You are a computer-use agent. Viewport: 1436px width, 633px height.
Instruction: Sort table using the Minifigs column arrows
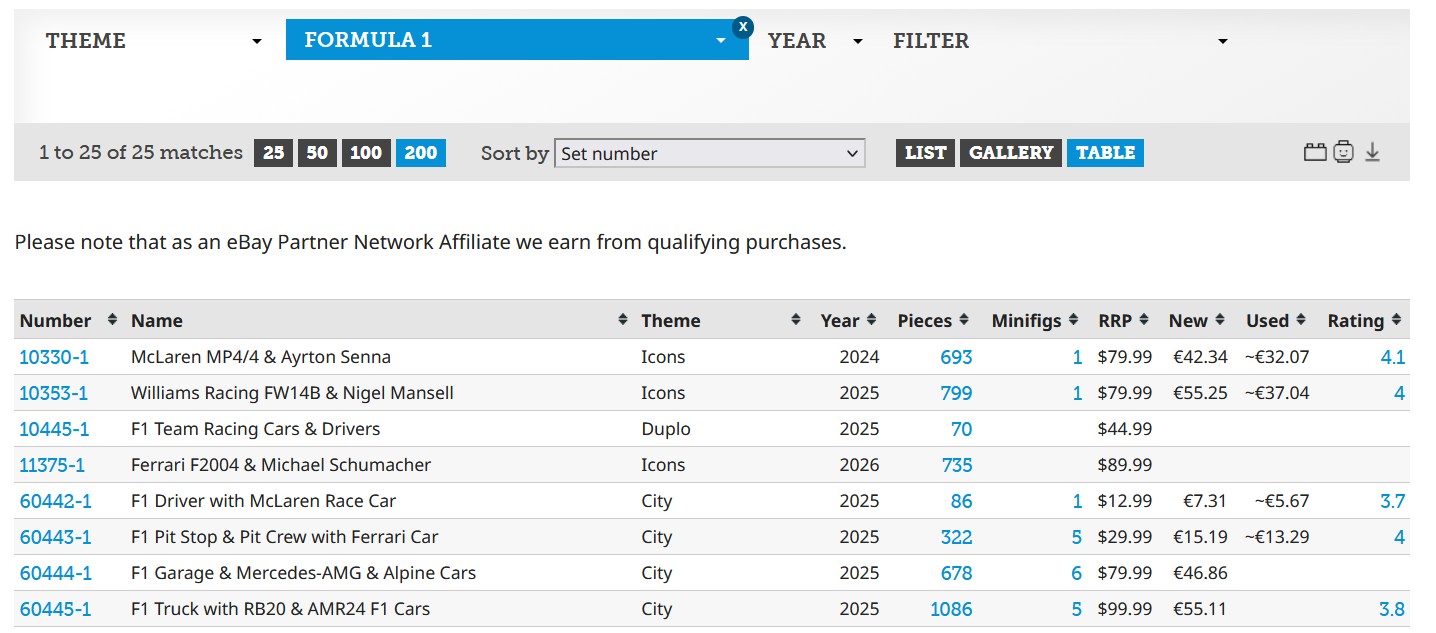pyautogui.click(x=1073, y=320)
